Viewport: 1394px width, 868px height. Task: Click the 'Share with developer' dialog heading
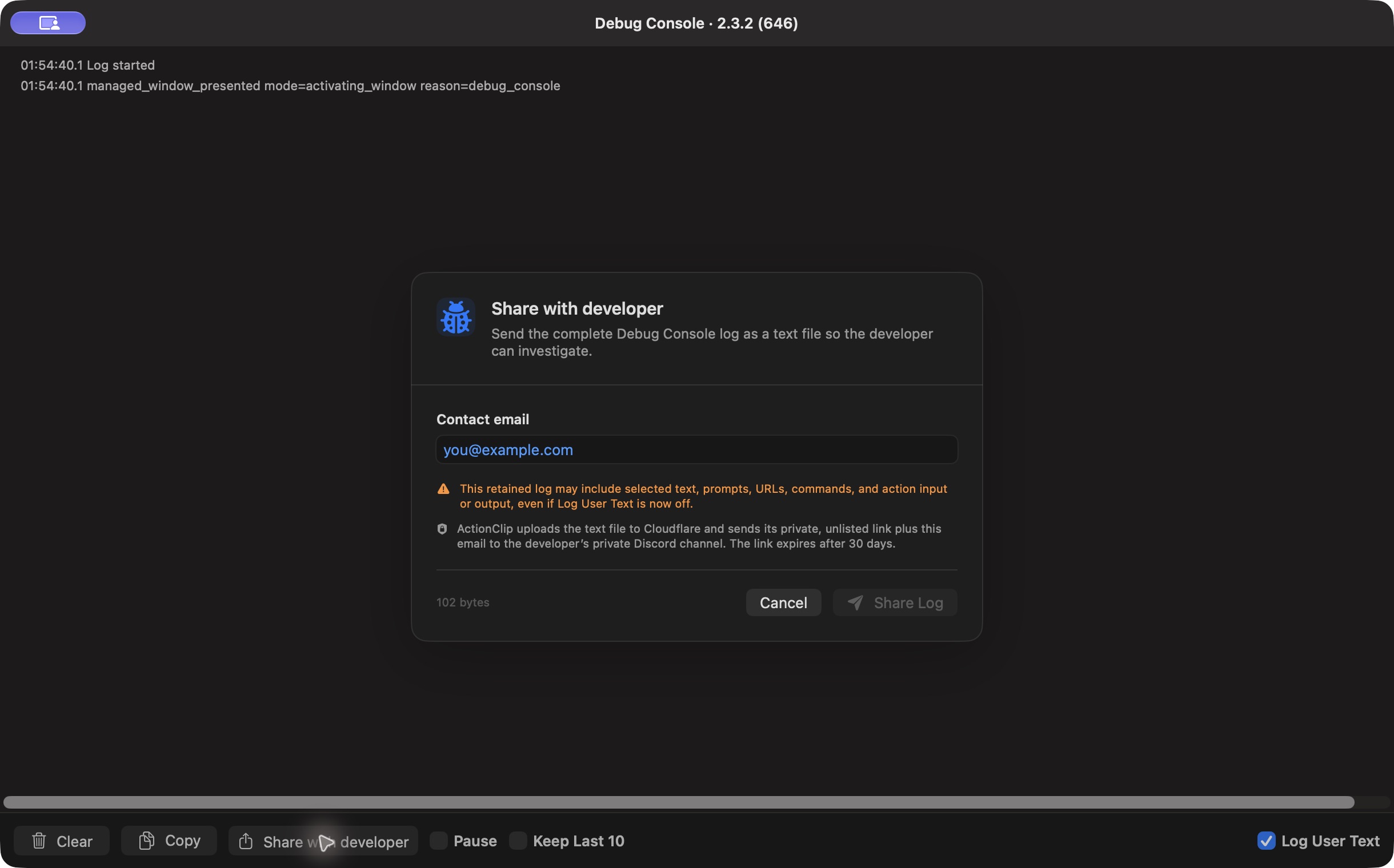point(577,309)
